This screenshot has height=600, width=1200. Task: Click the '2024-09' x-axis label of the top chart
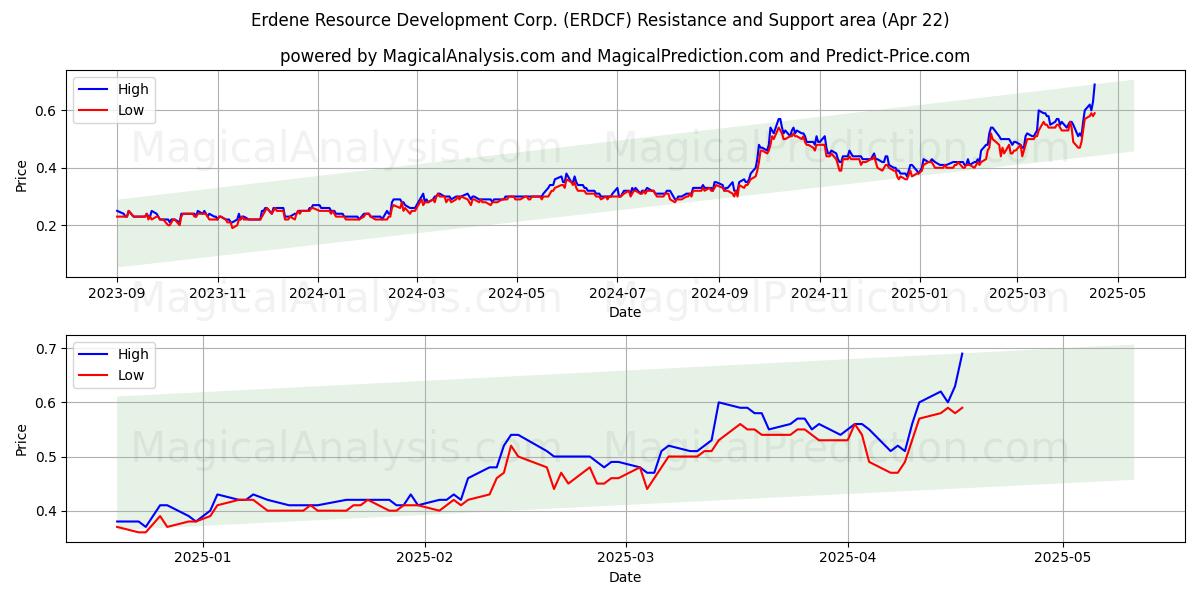point(719,295)
